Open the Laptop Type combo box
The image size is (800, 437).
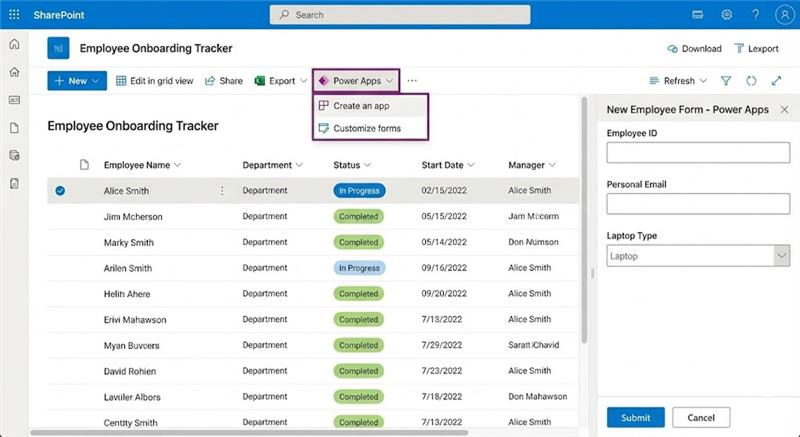tap(698, 256)
